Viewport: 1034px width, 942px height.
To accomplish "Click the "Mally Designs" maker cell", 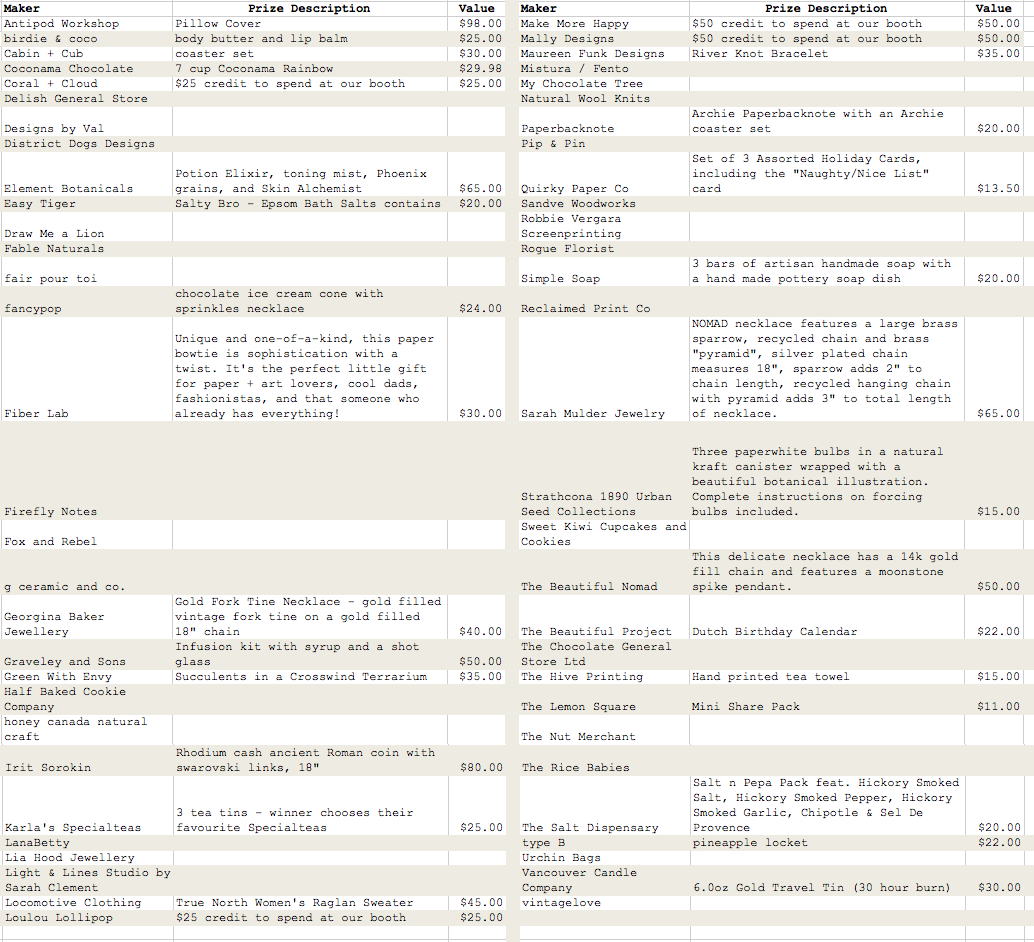I will pos(604,39).
